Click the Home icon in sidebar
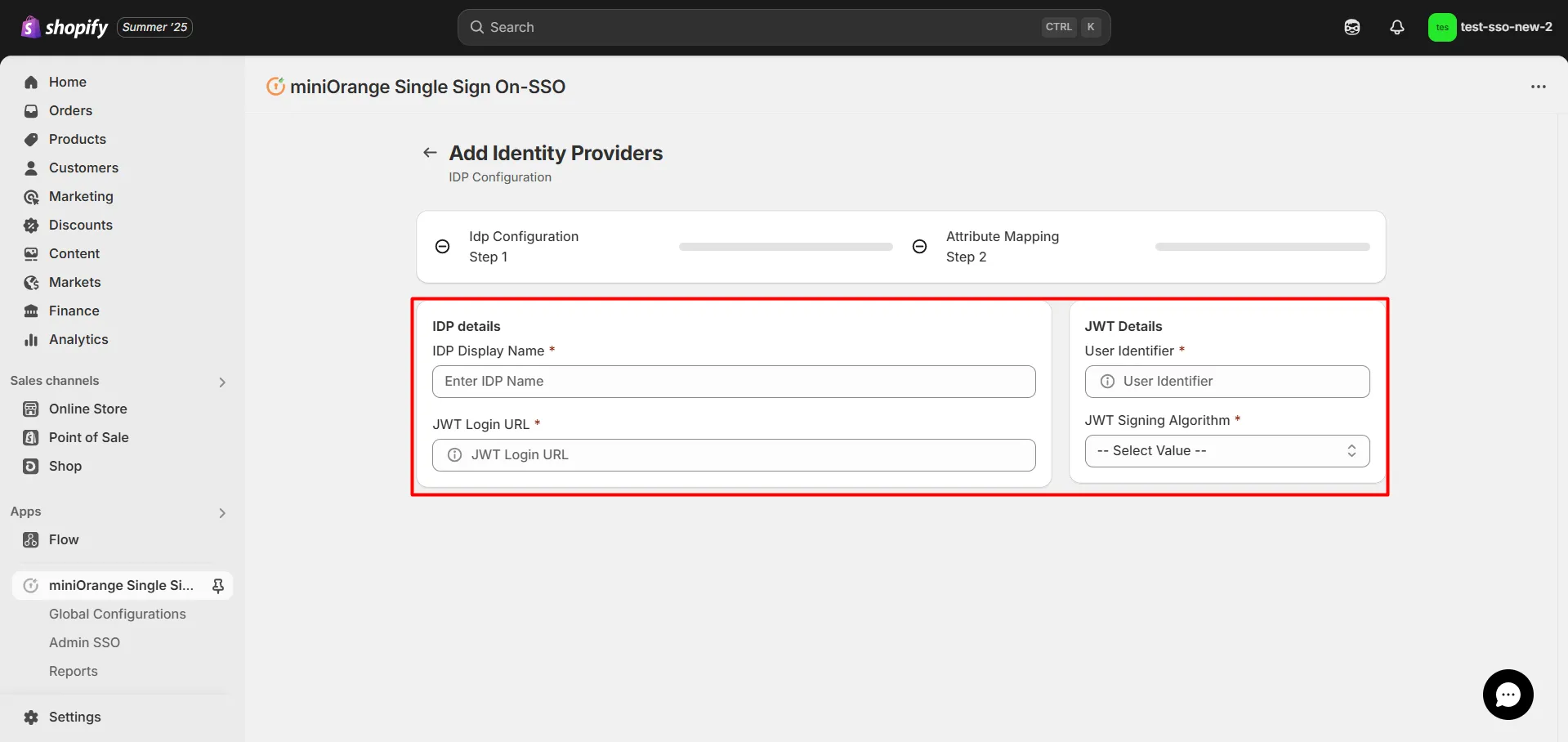 pyautogui.click(x=31, y=82)
